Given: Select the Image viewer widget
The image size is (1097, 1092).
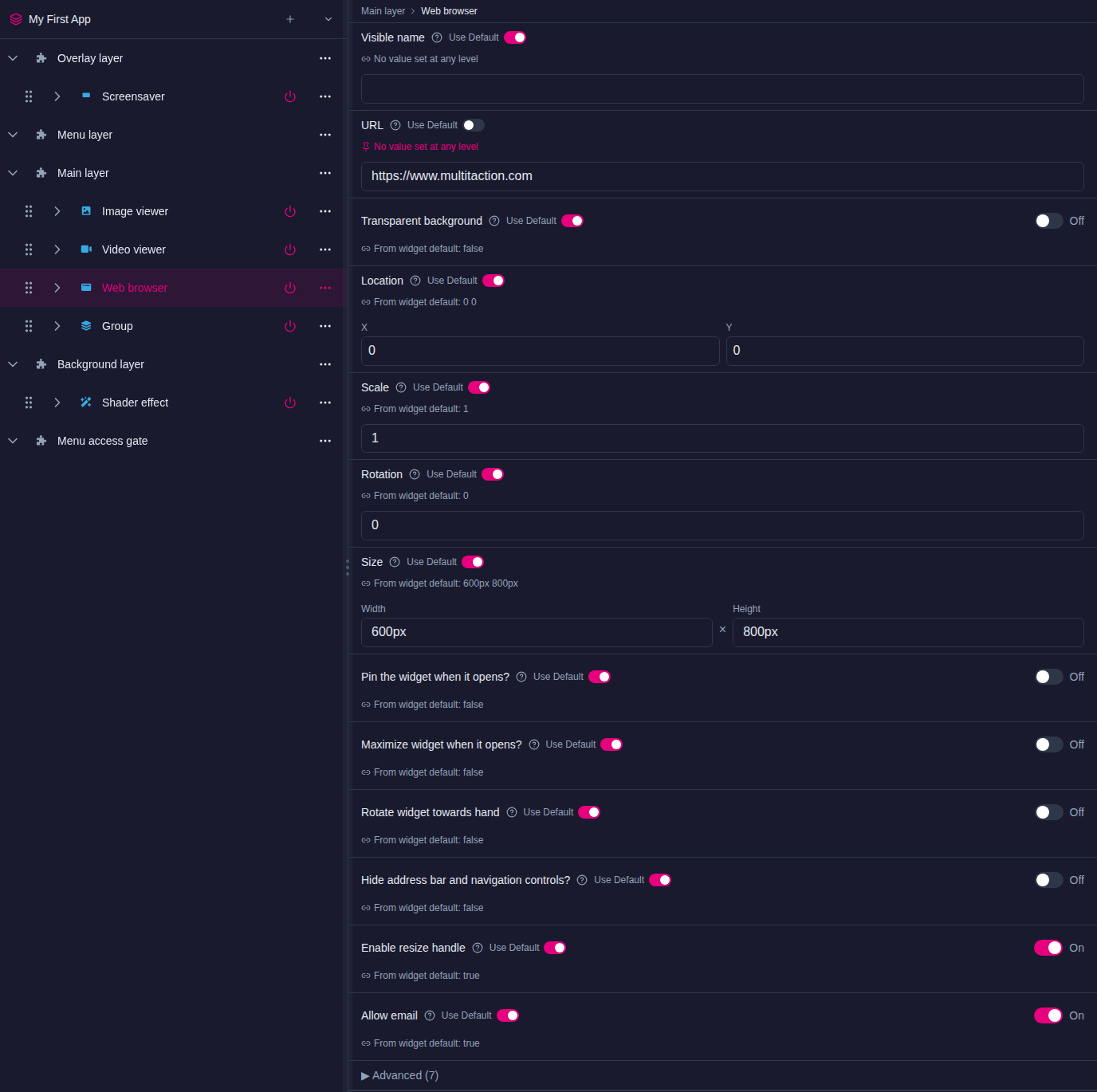Looking at the screenshot, I should [x=135, y=211].
